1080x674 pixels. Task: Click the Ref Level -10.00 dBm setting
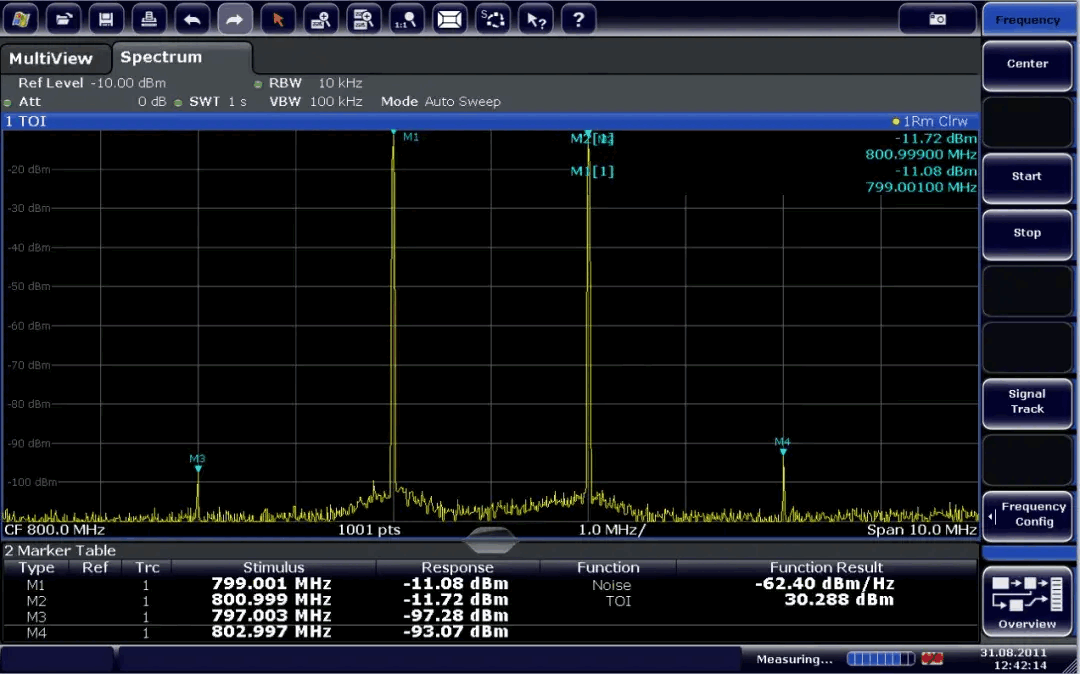(x=92, y=83)
